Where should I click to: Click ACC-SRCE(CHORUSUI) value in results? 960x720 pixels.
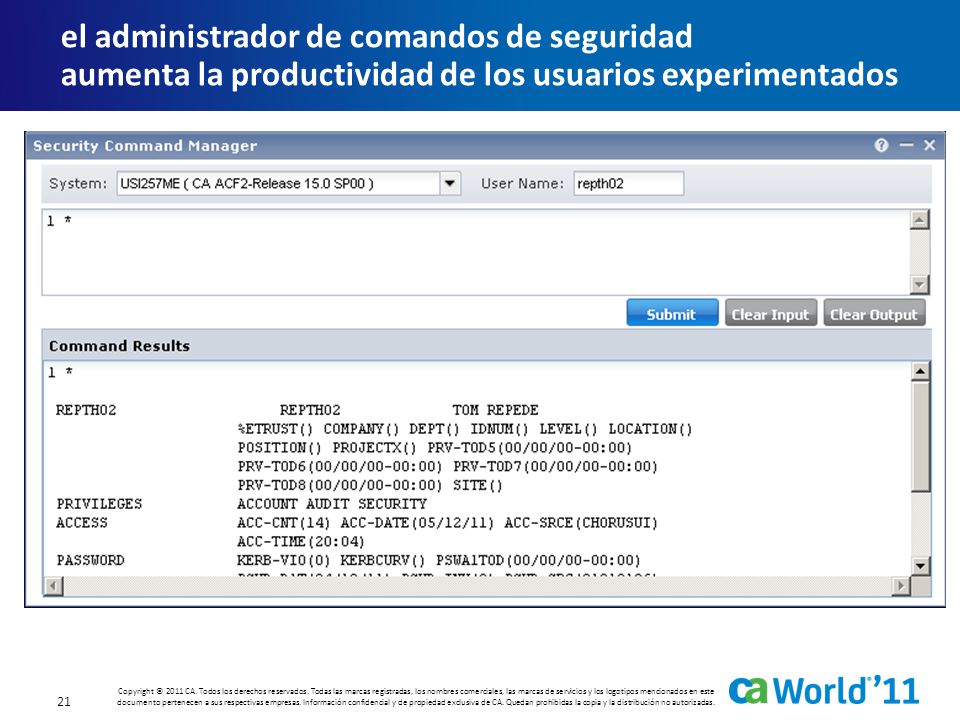click(x=581, y=523)
